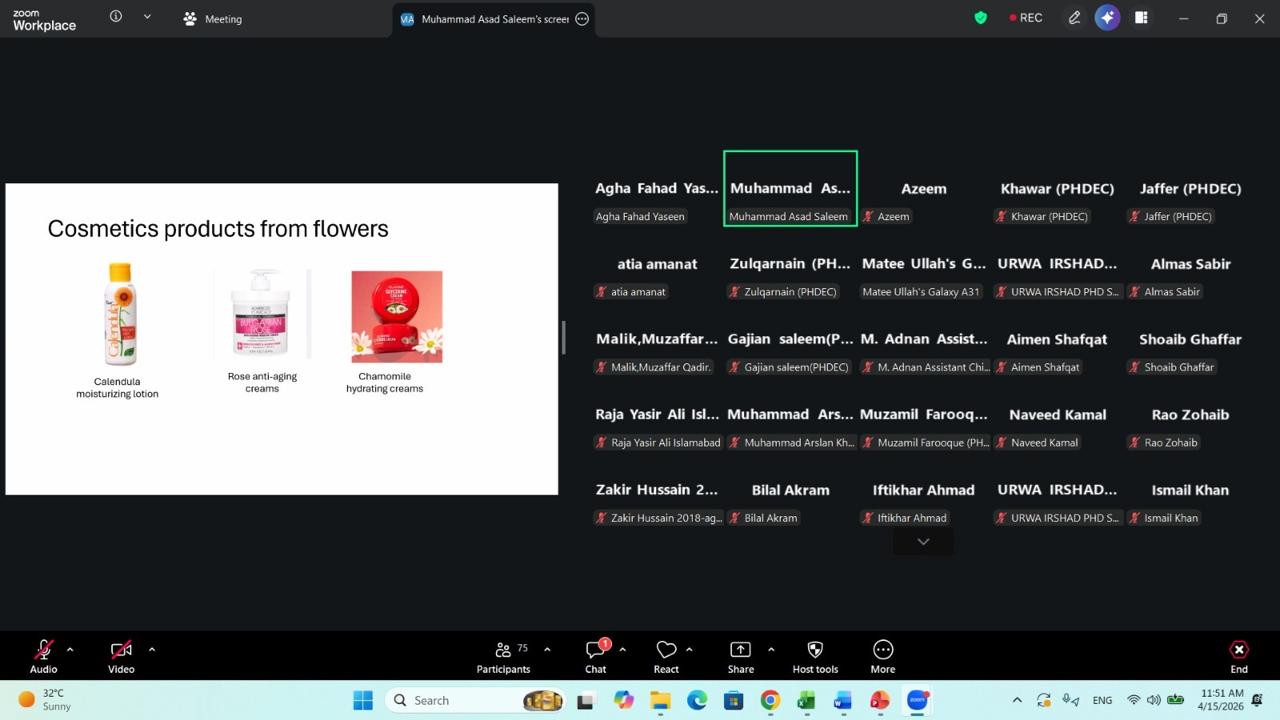Expand video options arrow next to Video
This screenshot has width=1280, height=720.
click(x=152, y=650)
